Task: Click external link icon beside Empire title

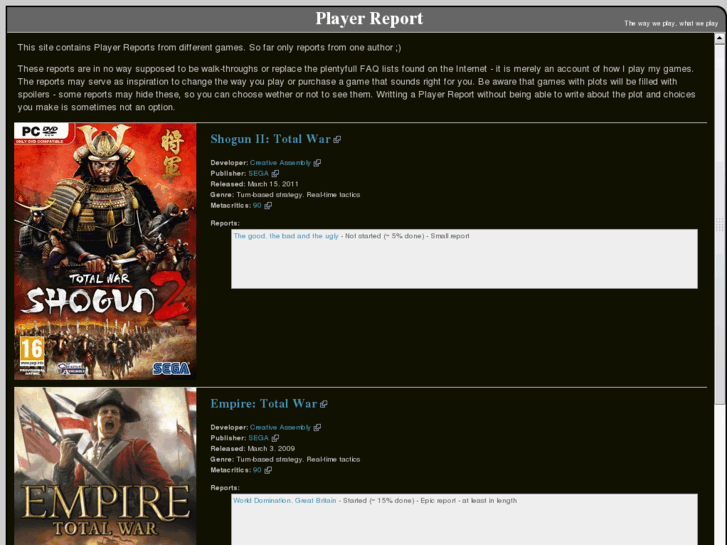Action: tap(324, 404)
